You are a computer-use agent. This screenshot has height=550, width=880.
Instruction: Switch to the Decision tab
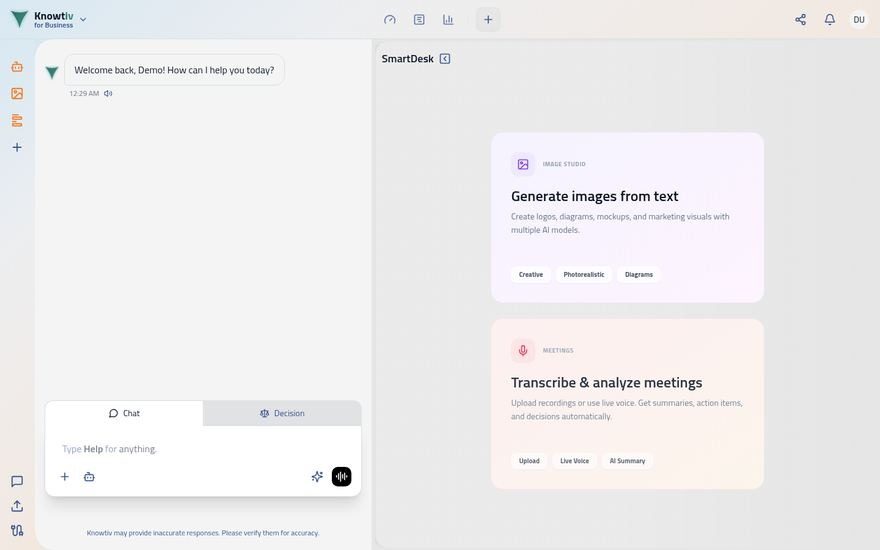(282, 413)
